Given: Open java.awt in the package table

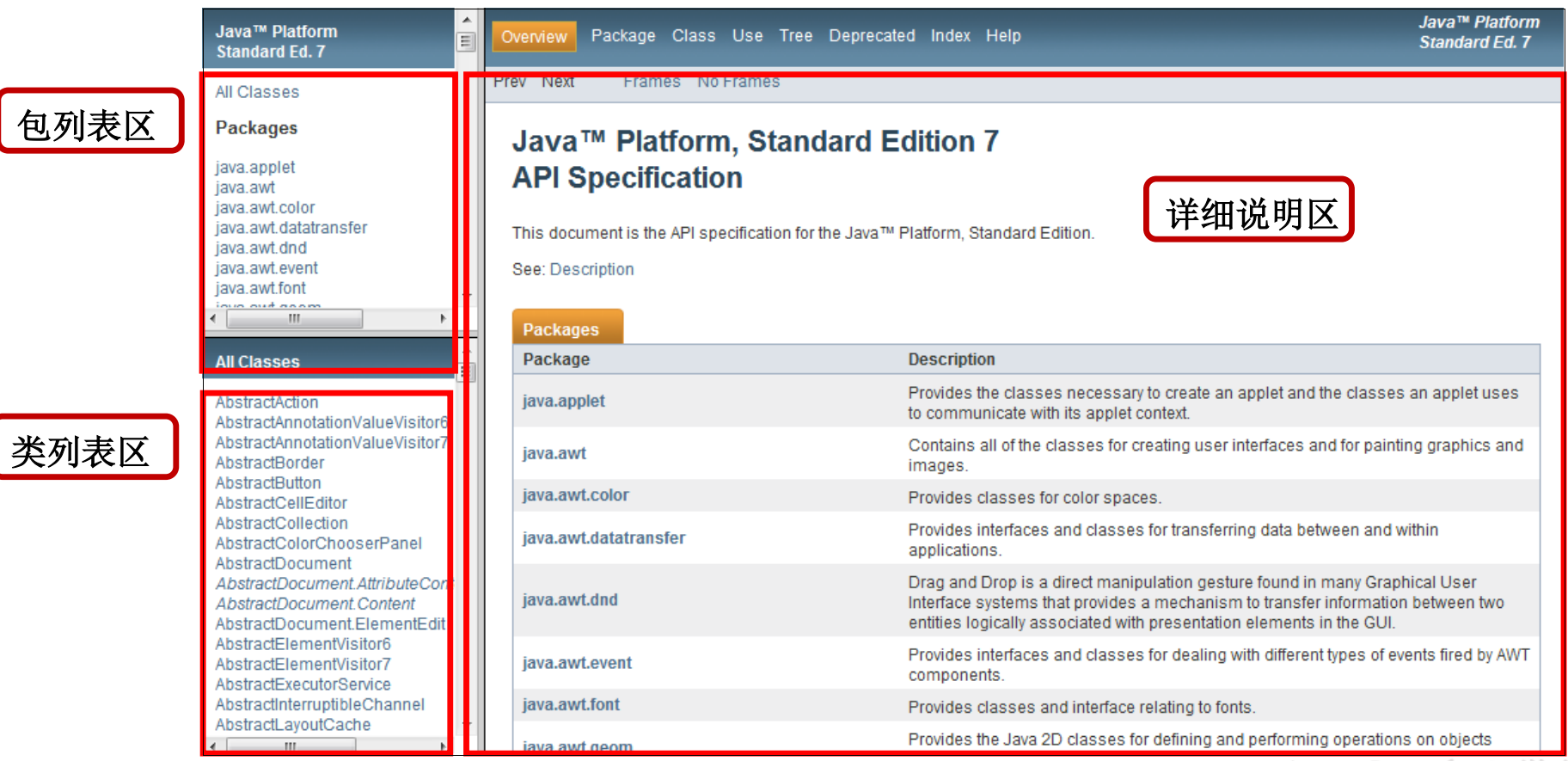Looking at the screenshot, I should point(554,454).
